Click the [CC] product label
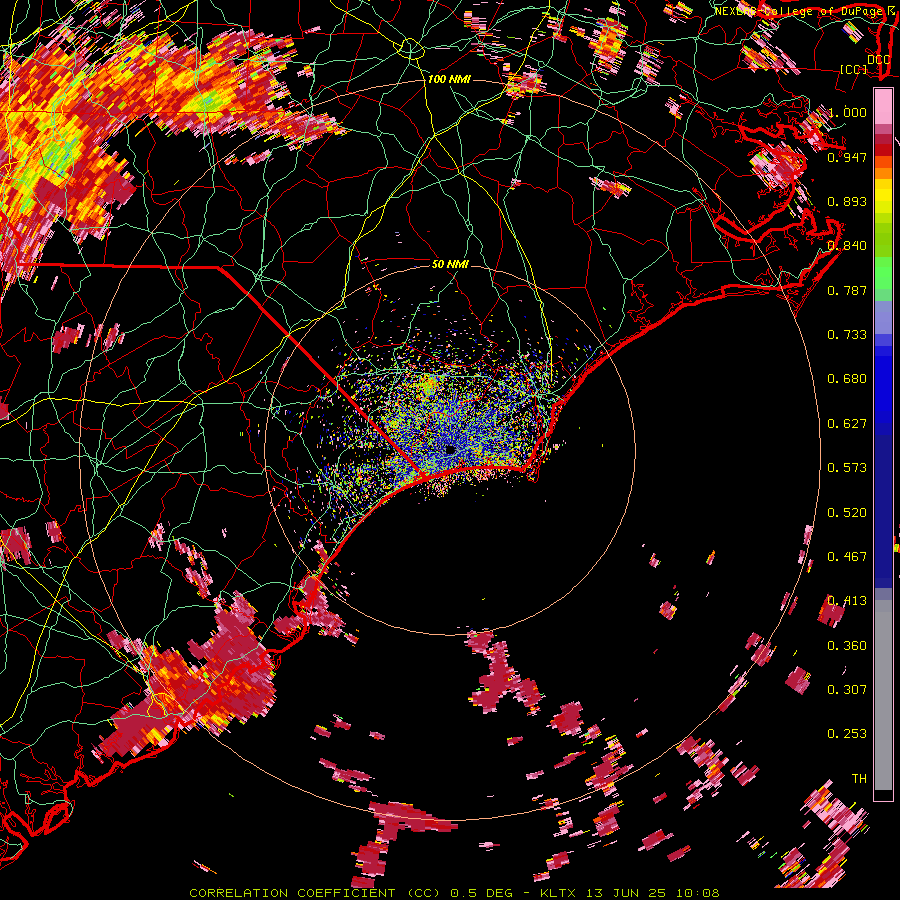900x900 pixels. pos(853,69)
